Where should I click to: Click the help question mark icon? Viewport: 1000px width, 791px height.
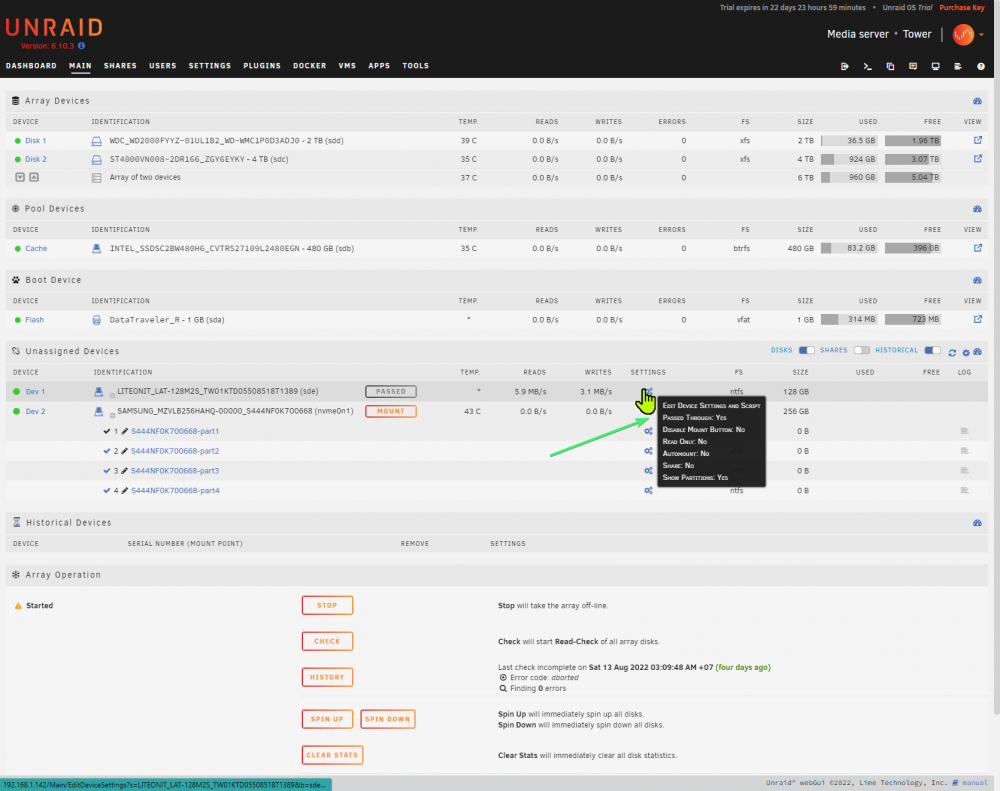[x=981, y=66]
